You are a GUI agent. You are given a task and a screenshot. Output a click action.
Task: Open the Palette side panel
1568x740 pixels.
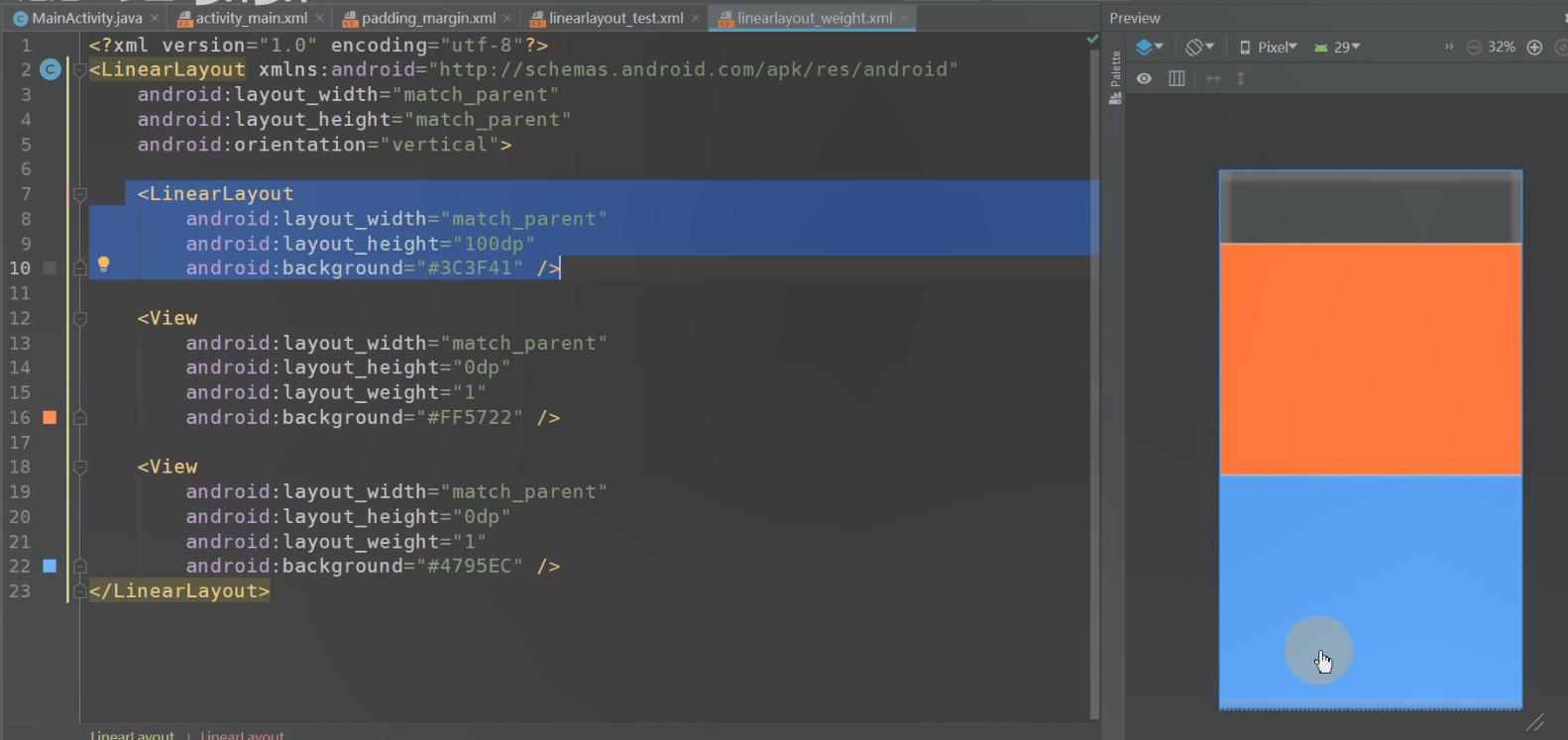[x=1115, y=77]
